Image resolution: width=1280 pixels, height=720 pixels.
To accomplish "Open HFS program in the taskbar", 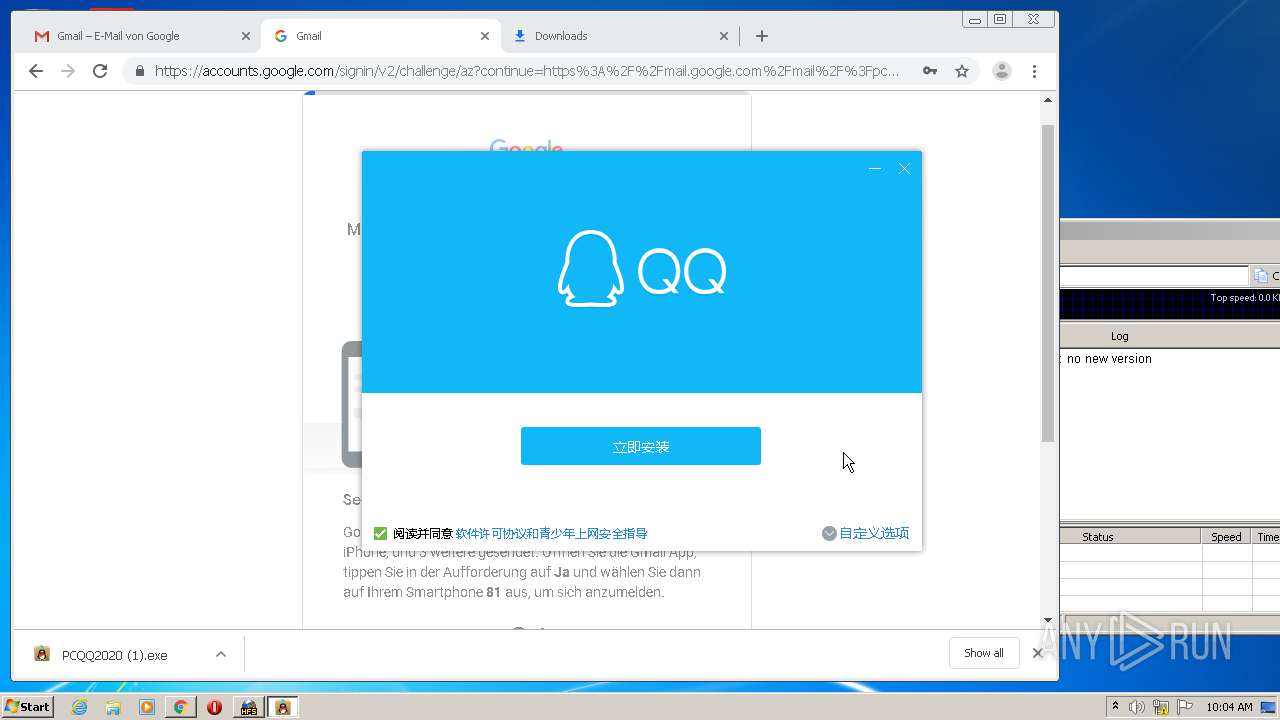I will 248,707.
